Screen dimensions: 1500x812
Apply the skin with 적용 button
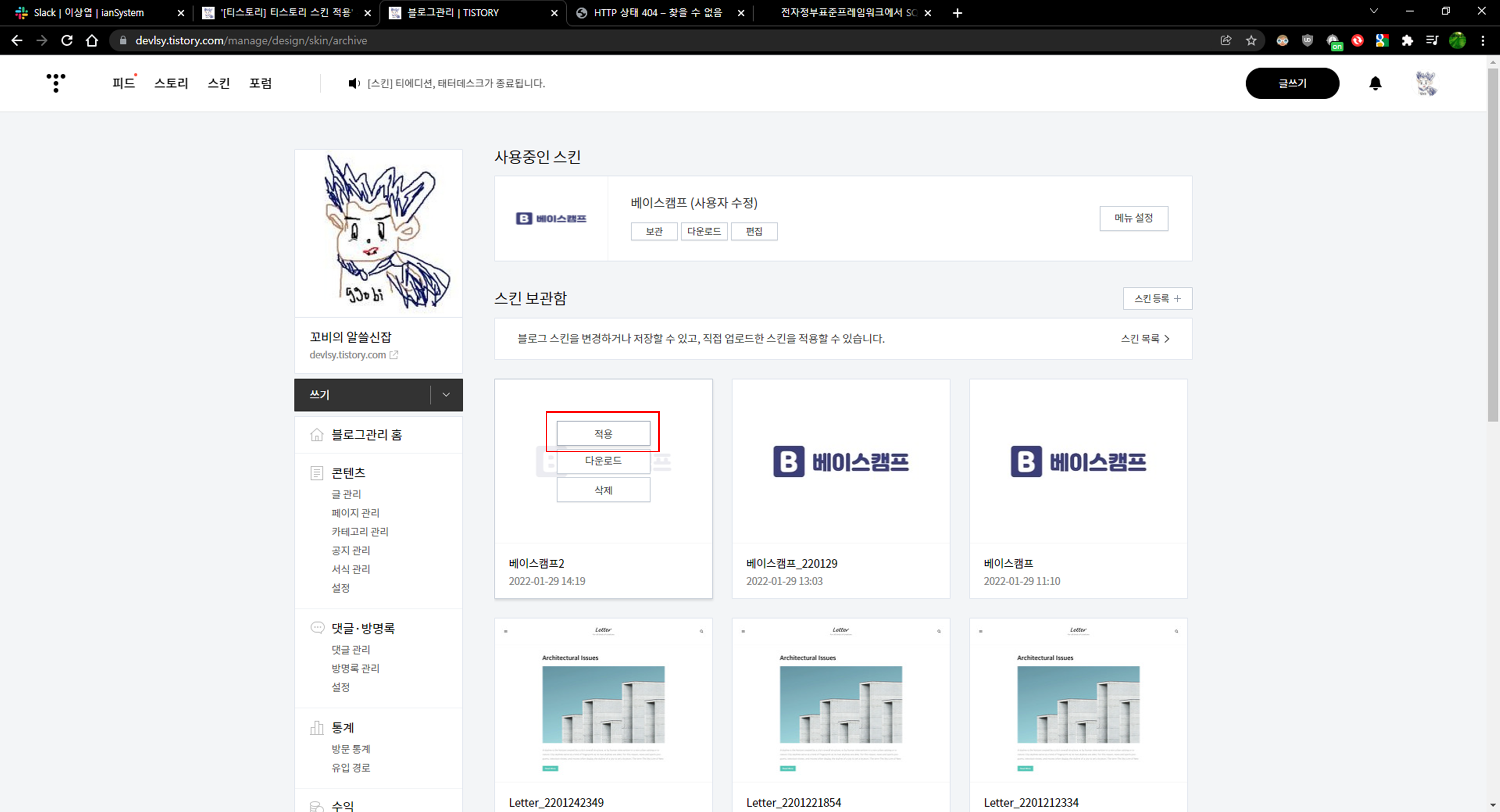603,434
